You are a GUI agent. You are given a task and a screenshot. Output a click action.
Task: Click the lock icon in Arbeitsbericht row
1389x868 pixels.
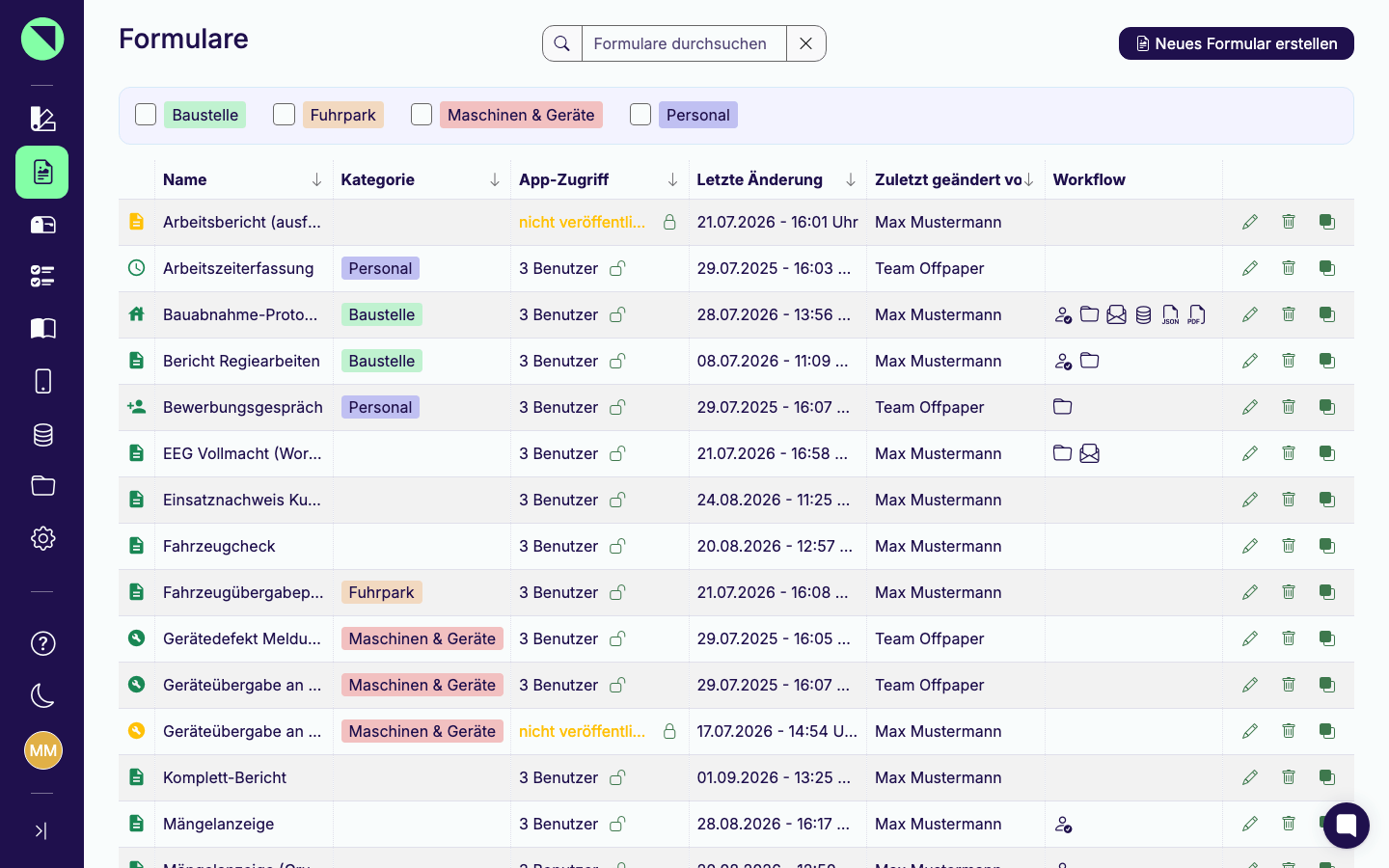pyautogui.click(x=669, y=222)
